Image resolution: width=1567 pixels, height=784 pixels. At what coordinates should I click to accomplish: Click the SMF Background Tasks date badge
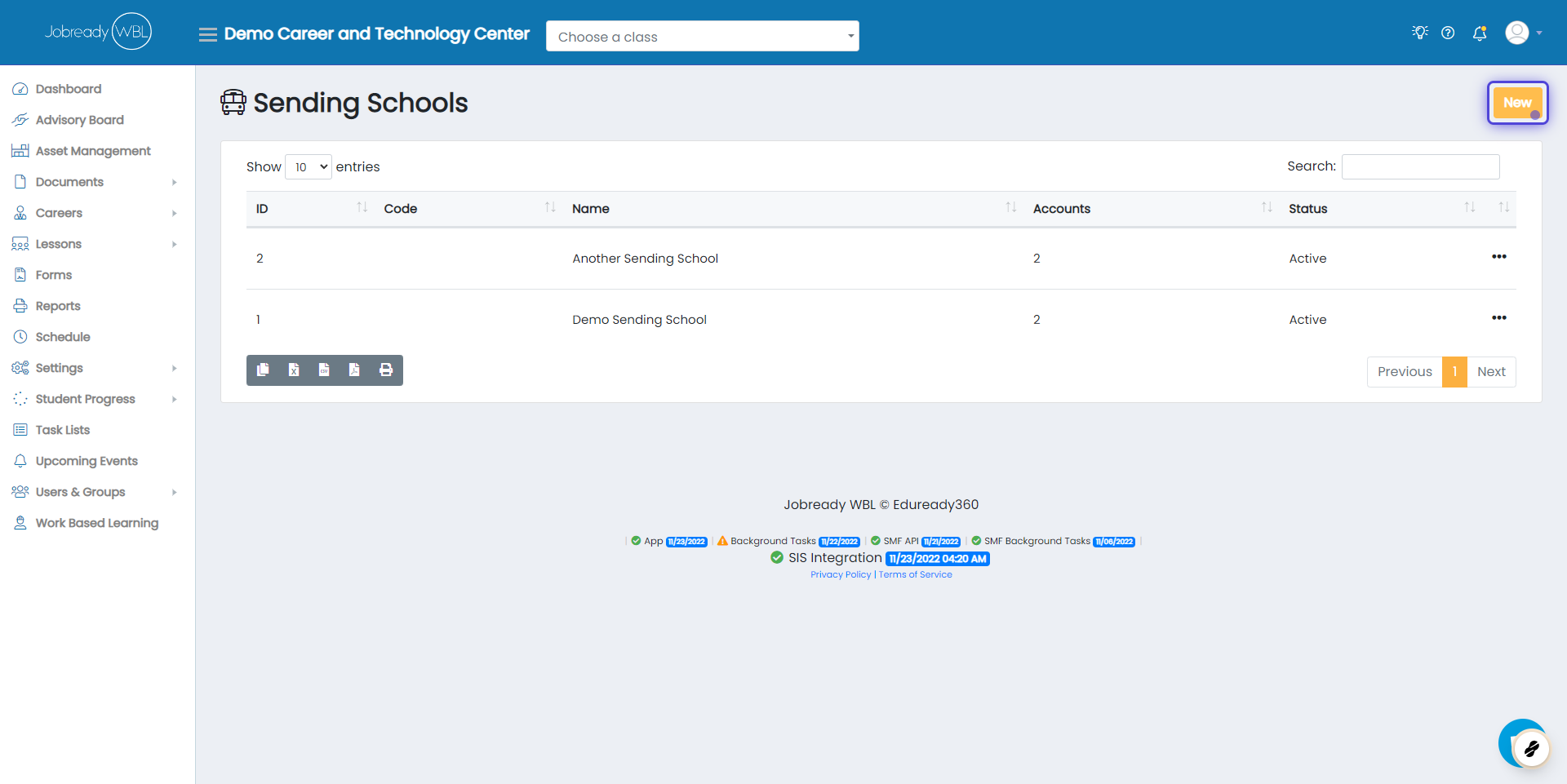pyautogui.click(x=1114, y=542)
